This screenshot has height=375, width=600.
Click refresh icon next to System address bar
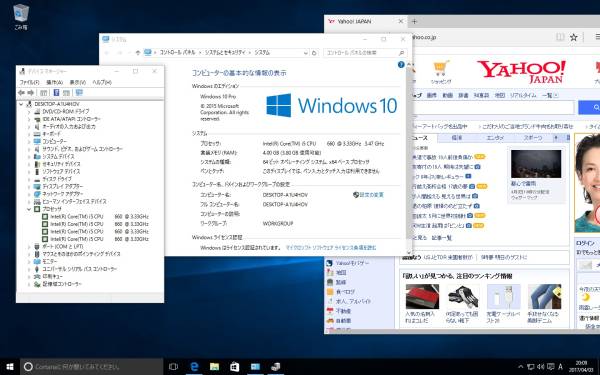pos(314,53)
